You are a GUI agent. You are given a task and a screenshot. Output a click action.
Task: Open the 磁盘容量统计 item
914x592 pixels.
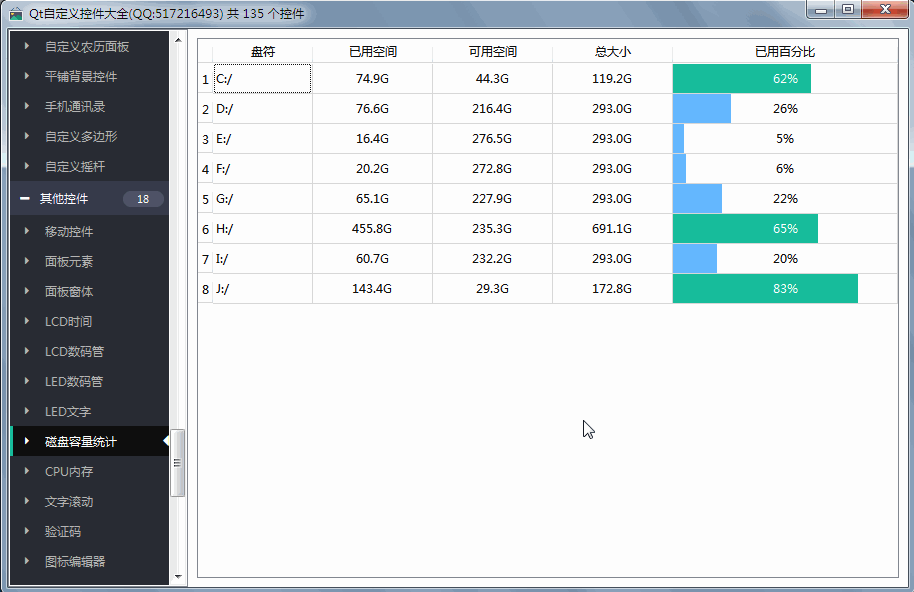coord(81,441)
